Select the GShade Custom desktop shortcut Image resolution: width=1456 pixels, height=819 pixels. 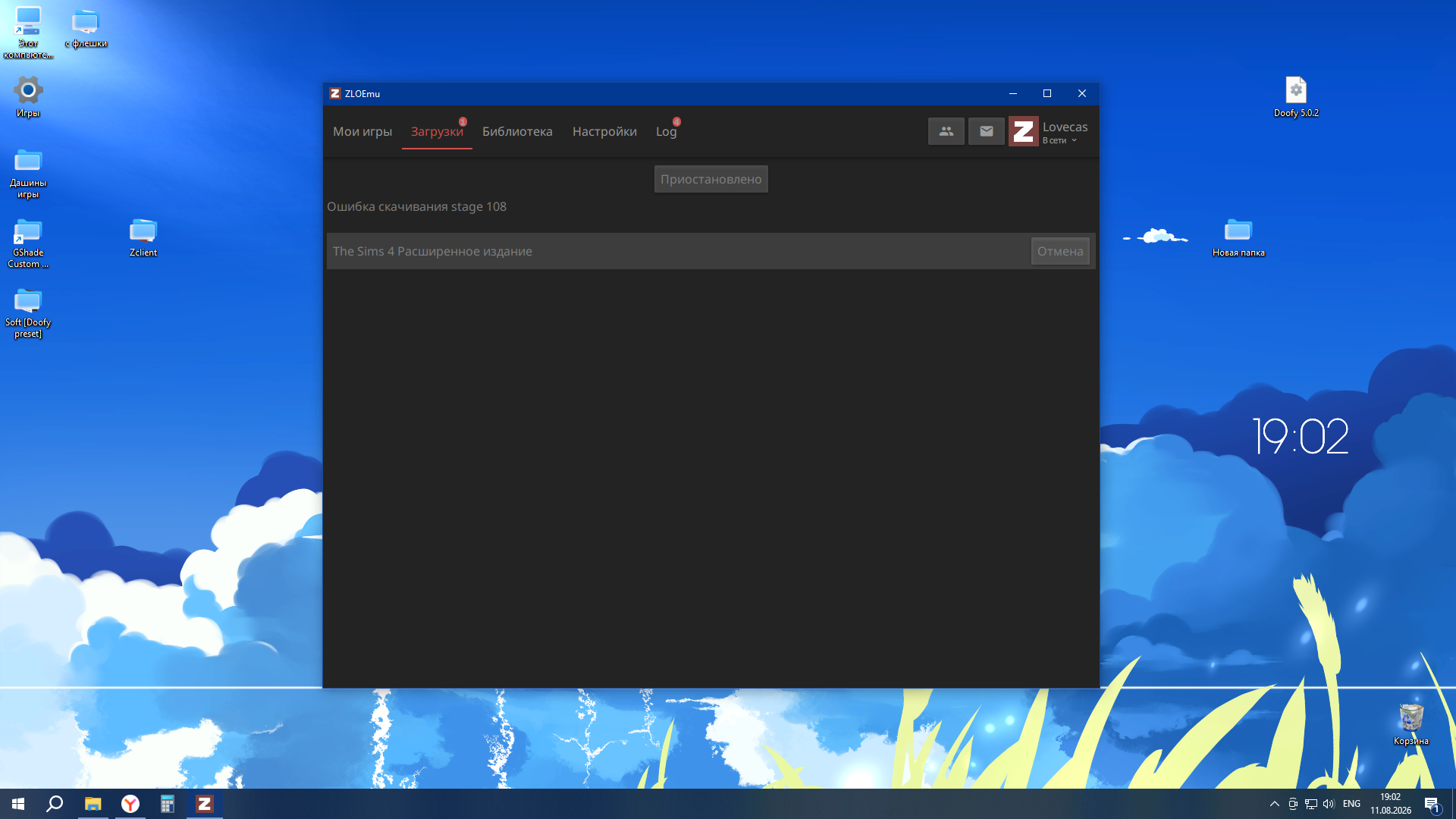click(28, 243)
